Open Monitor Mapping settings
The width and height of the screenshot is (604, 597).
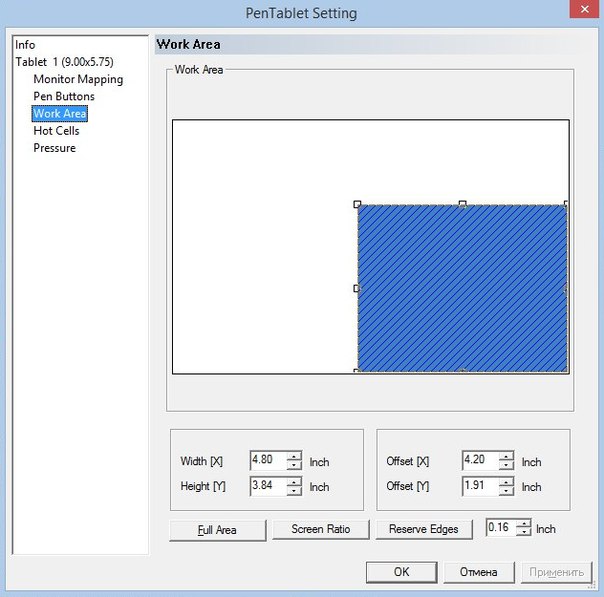(x=78, y=79)
